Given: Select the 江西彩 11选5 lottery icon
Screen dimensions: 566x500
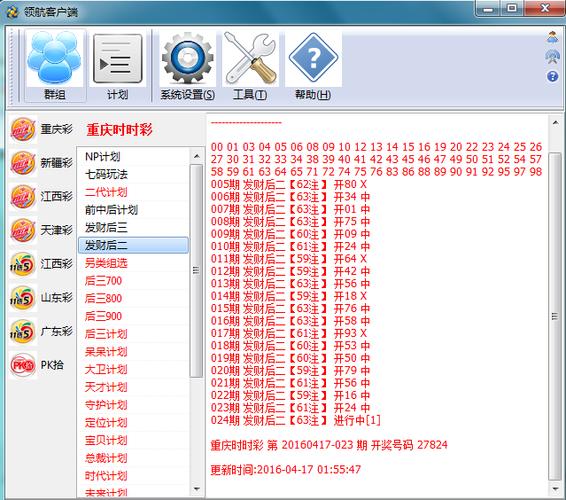Looking at the screenshot, I should (23, 264).
